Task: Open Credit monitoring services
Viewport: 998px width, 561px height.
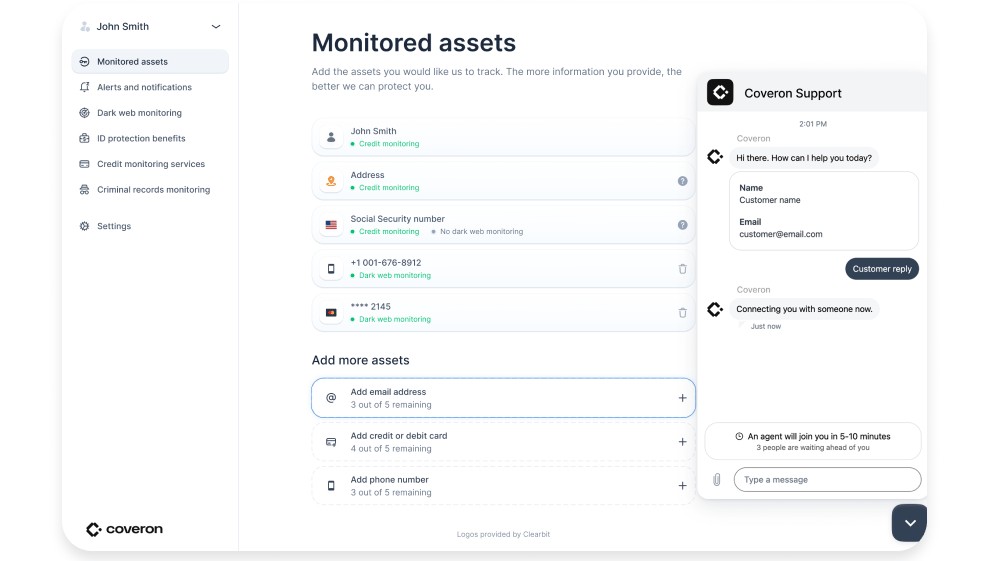Action: pos(151,164)
